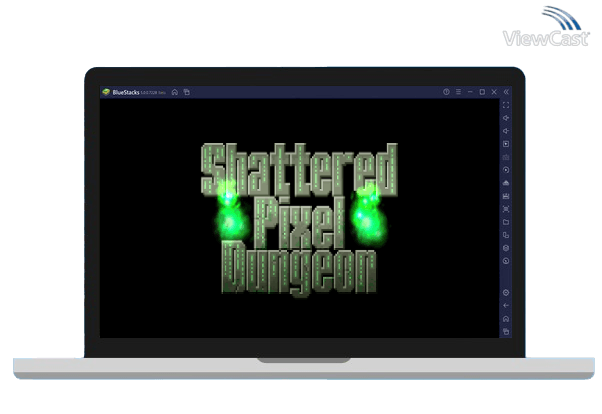The width and height of the screenshot is (602, 414).
Task: Click the Android back arrow icon
Action: point(506,306)
